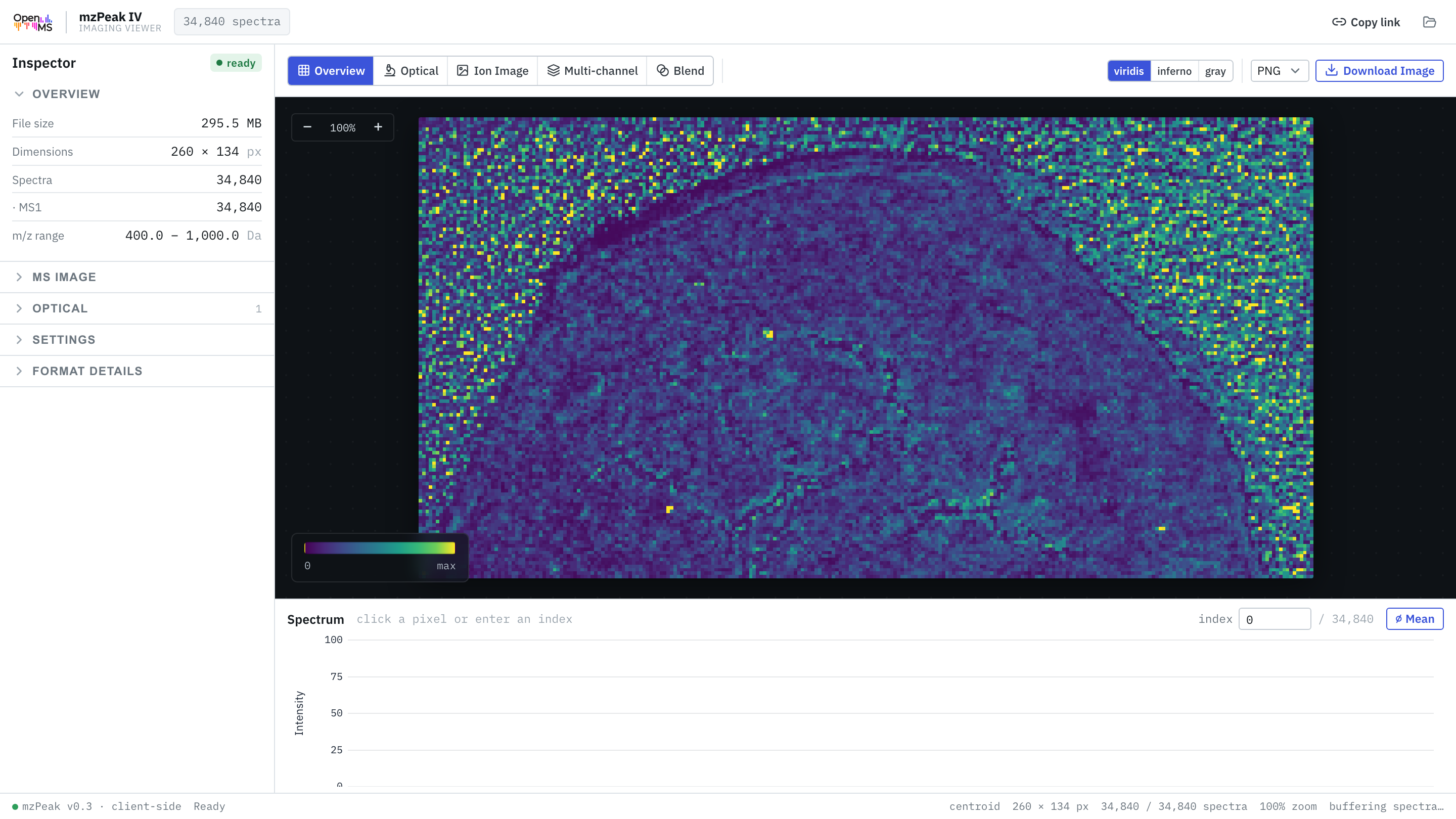The image size is (1456, 819).
Task: Select the viridis colormap
Action: (x=1129, y=71)
